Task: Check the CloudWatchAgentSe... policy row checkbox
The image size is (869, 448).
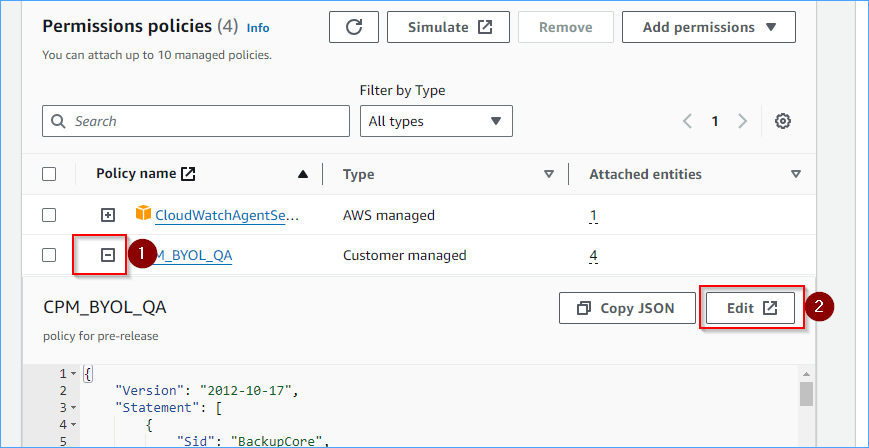Action: tap(49, 215)
